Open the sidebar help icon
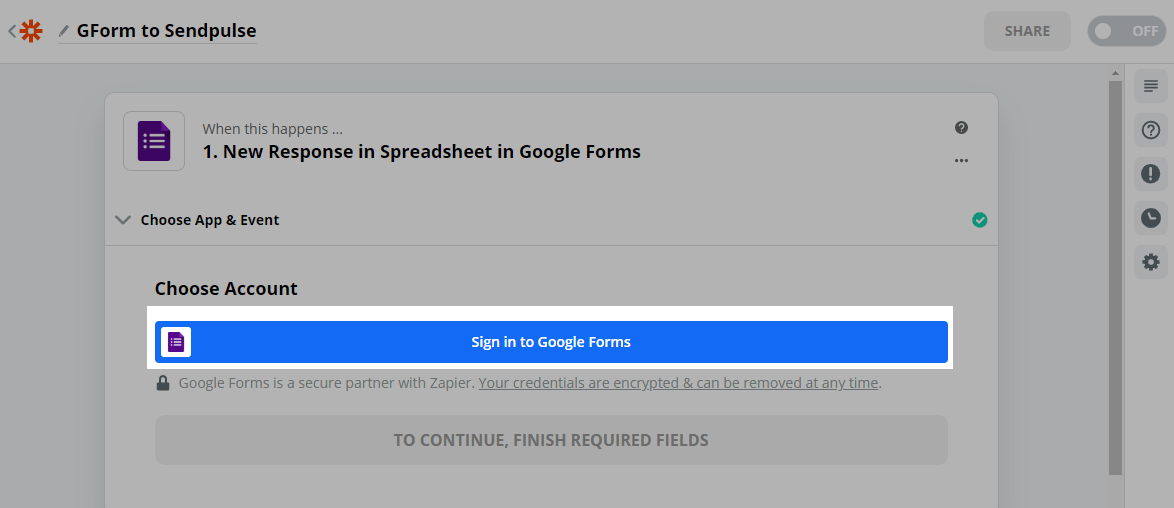 (x=1151, y=130)
